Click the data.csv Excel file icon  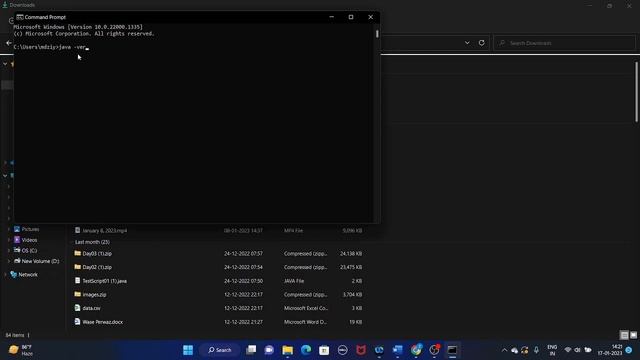78,308
